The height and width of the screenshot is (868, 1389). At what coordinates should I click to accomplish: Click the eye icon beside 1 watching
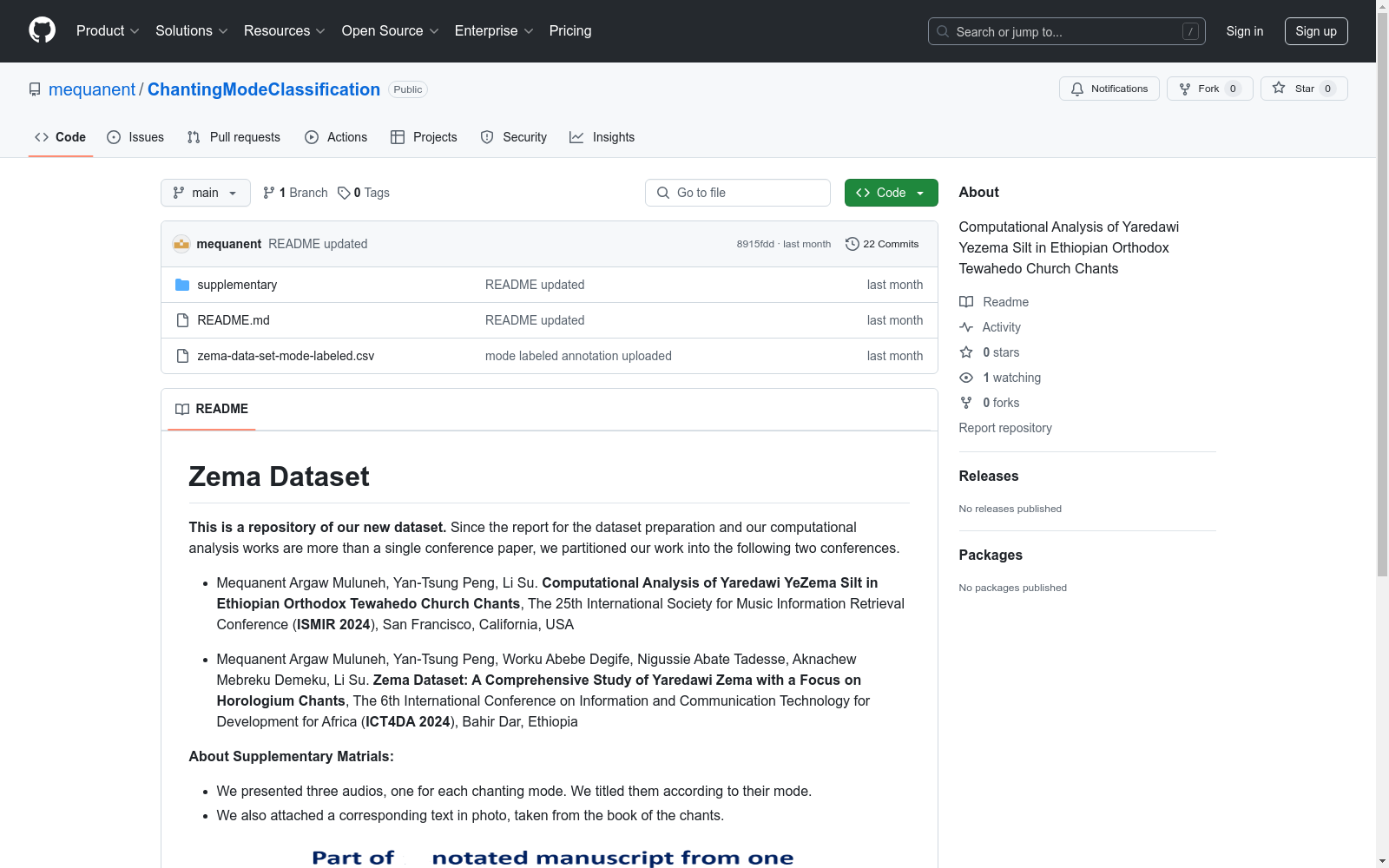tap(966, 378)
